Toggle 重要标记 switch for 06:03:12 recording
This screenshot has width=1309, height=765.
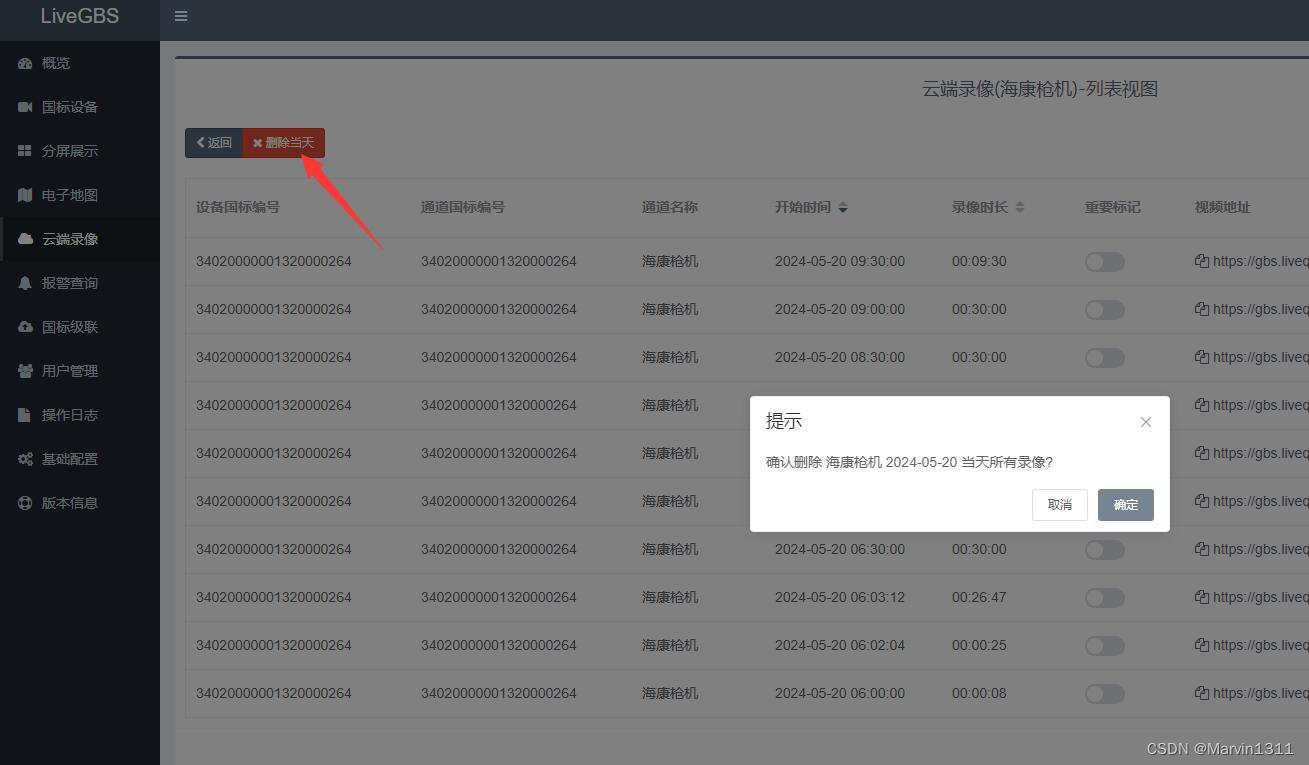coord(1105,598)
